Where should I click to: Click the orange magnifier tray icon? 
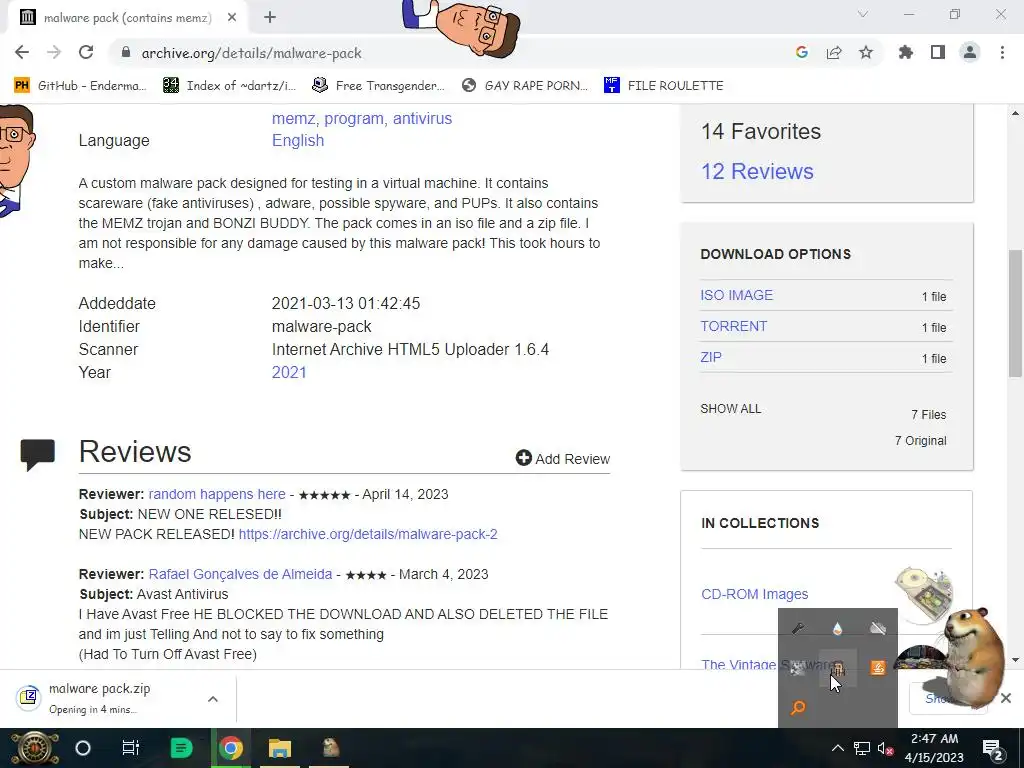pyautogui.click(x=798, y=707)
